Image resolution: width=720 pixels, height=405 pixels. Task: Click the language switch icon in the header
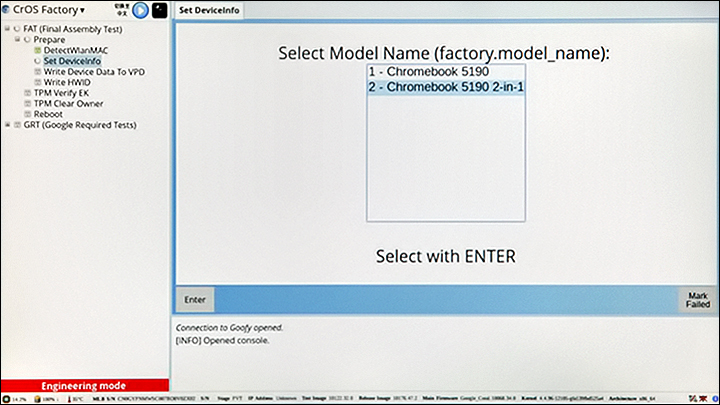coord(119,9)
